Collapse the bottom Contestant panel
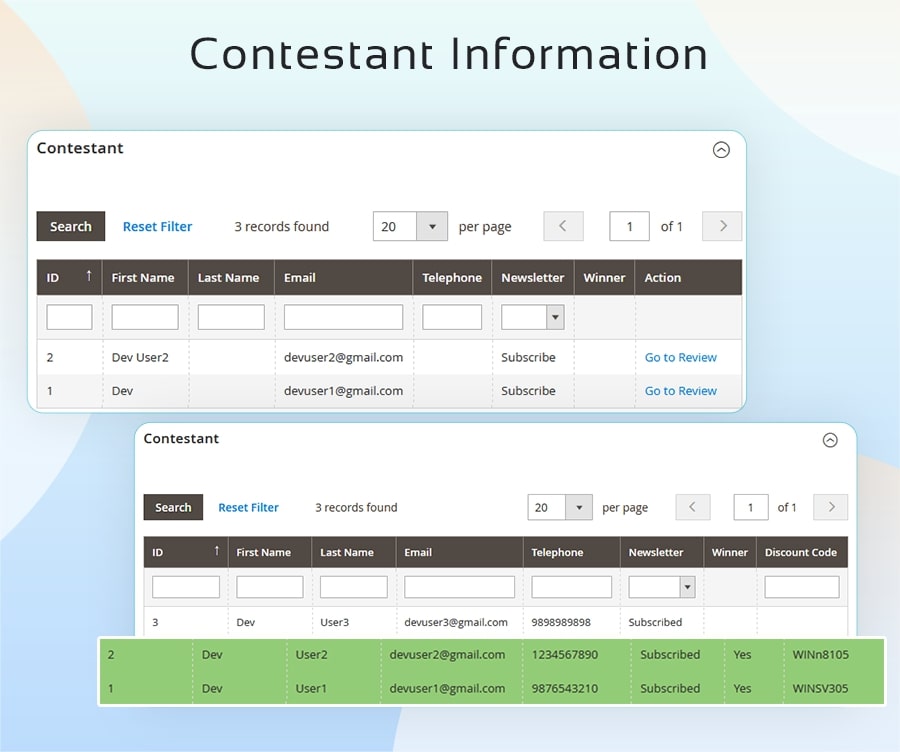Image resolution: width=900 pixels, height=752 pixels. [x=829, y=440]
